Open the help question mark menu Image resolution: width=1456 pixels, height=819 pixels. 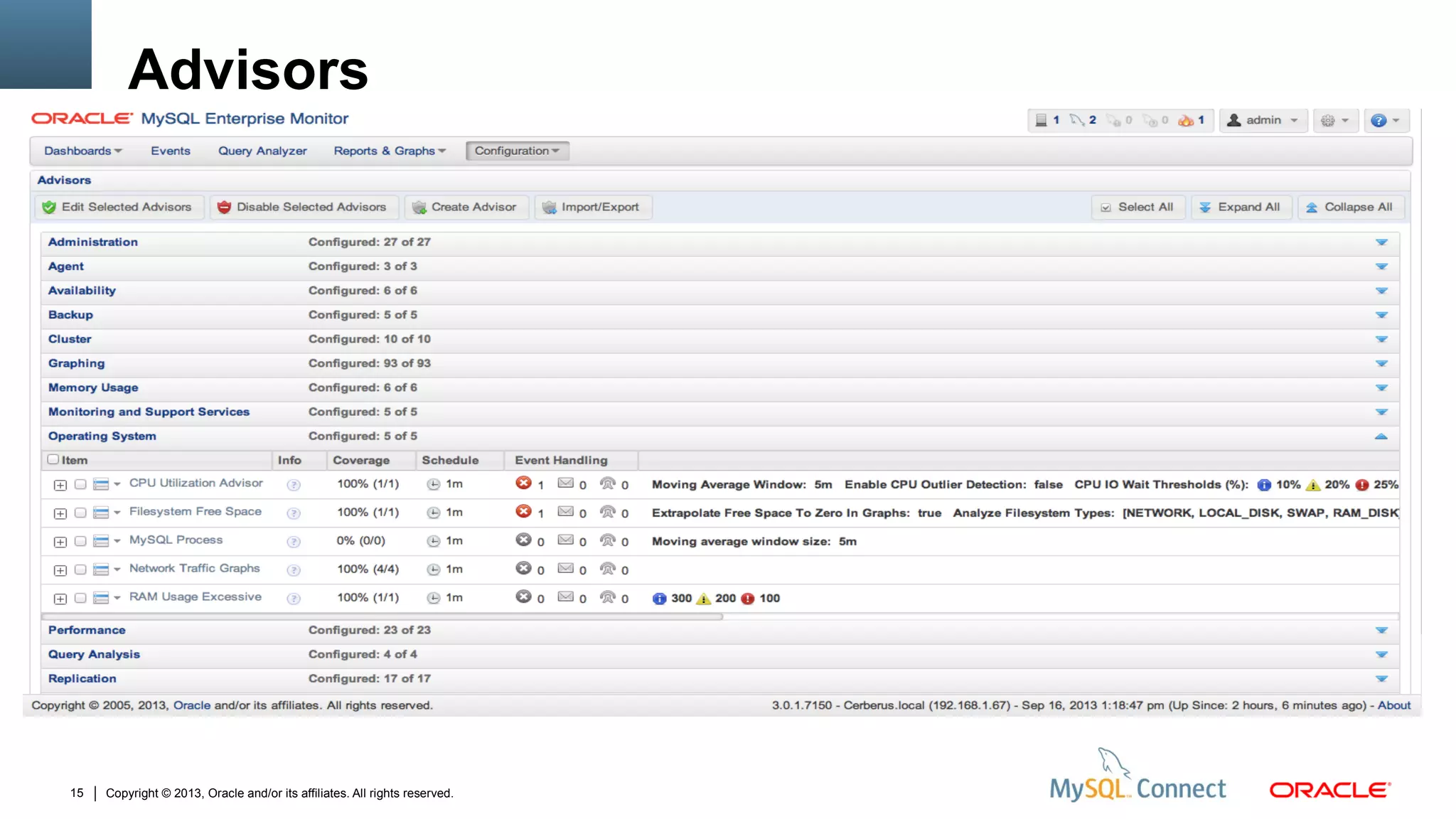pos(1385,120)
